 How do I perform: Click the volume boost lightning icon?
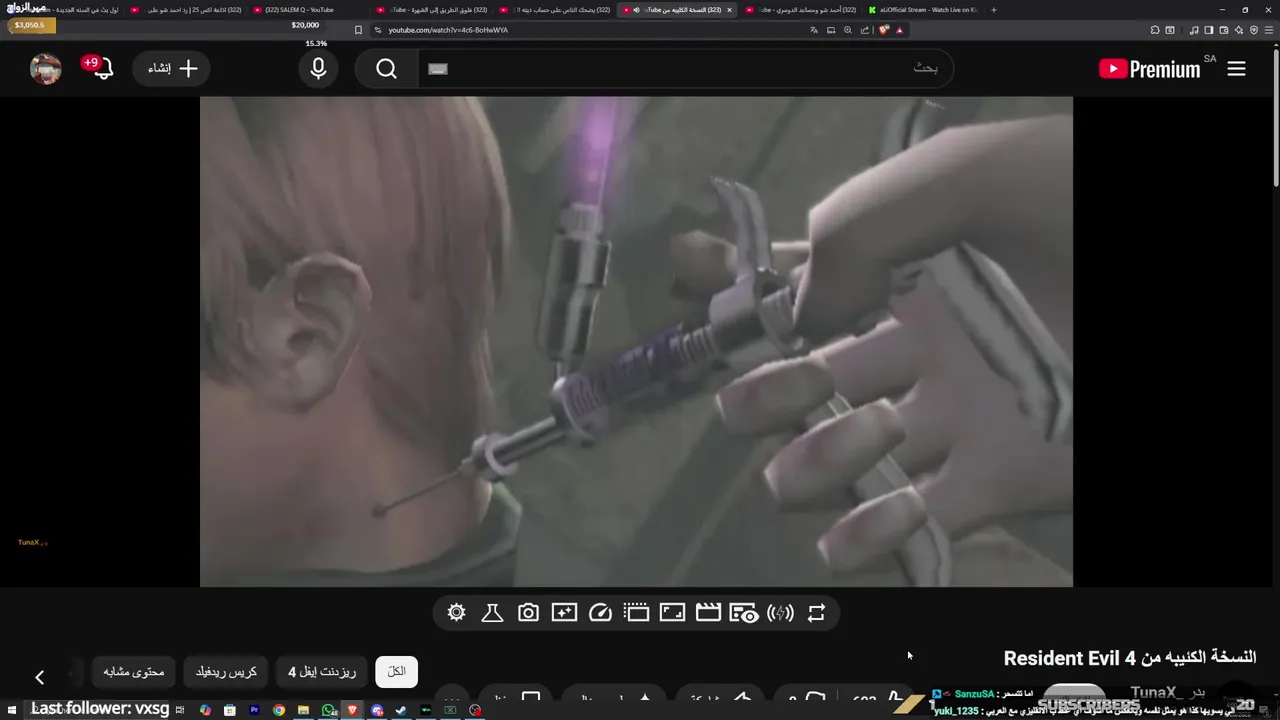780,613
